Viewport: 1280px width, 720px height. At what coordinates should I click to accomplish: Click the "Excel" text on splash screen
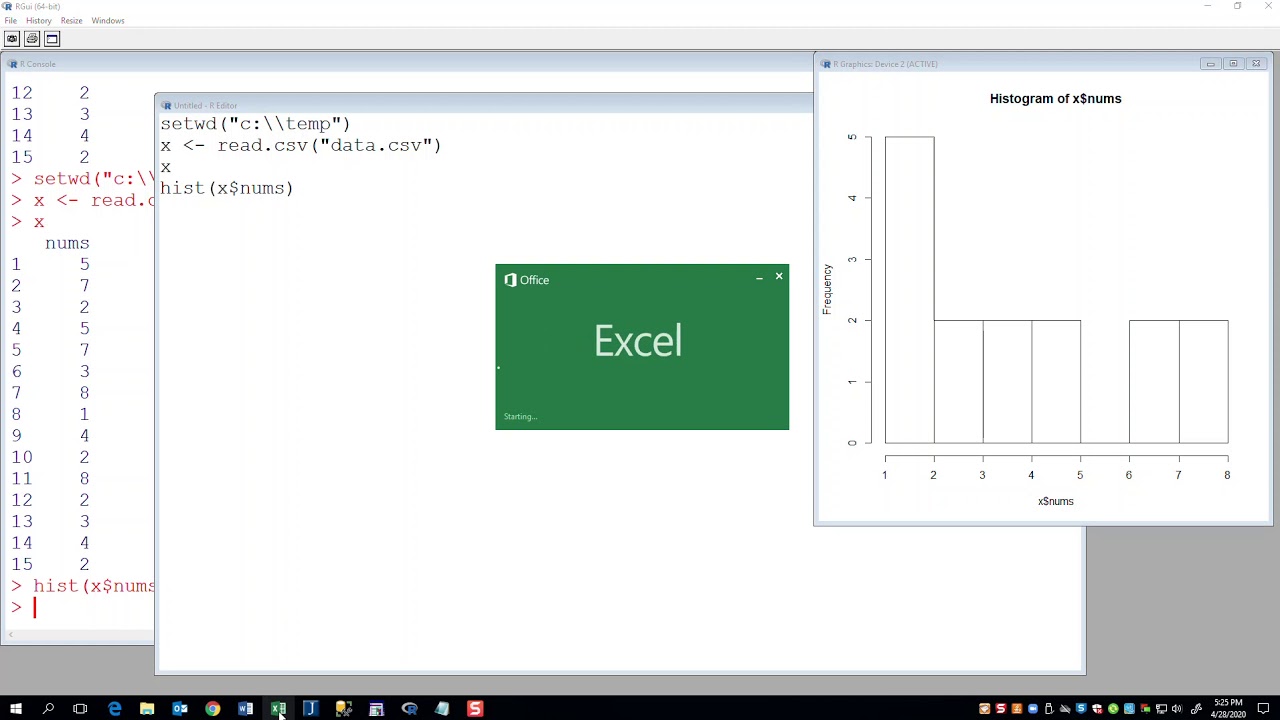pos(638,342)
